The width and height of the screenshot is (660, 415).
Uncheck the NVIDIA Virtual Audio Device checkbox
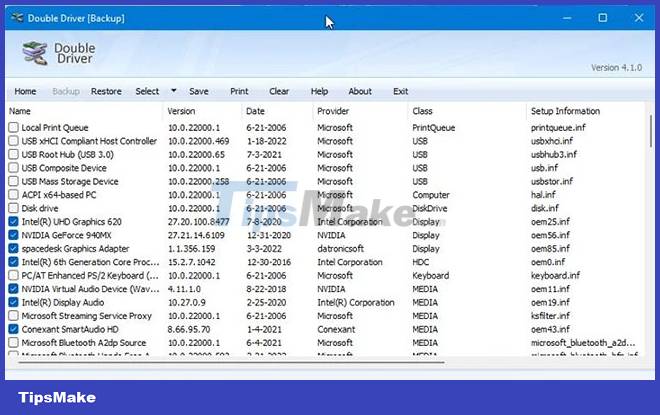pos(13,289)
